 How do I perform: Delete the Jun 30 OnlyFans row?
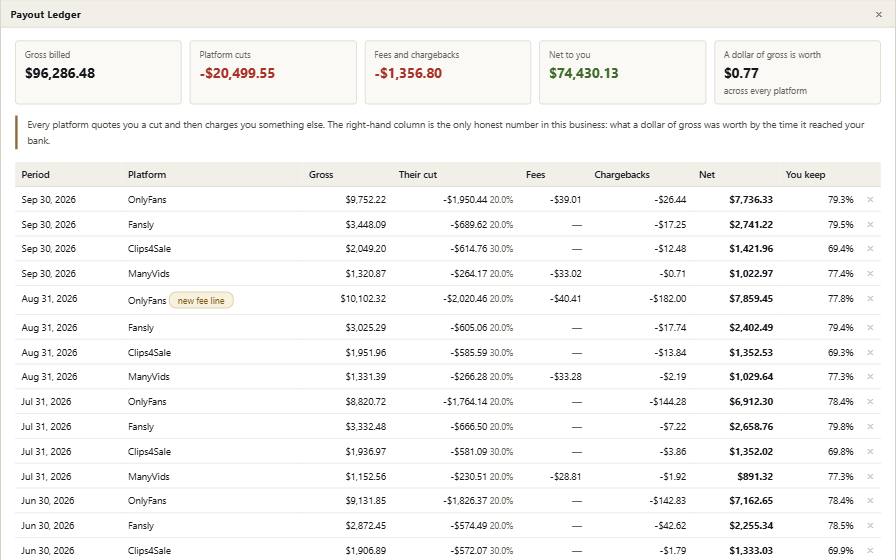870,501
